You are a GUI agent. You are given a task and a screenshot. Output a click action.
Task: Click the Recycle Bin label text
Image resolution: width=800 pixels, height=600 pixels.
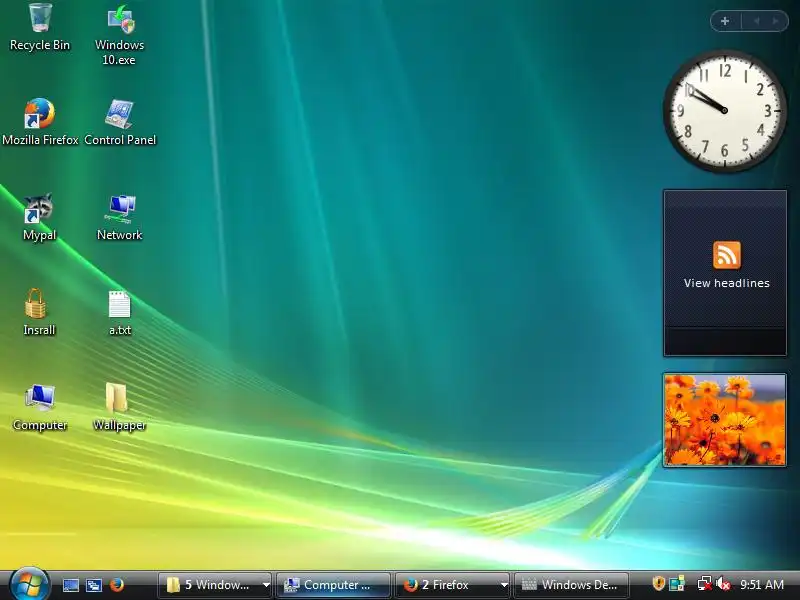[40, 45]
